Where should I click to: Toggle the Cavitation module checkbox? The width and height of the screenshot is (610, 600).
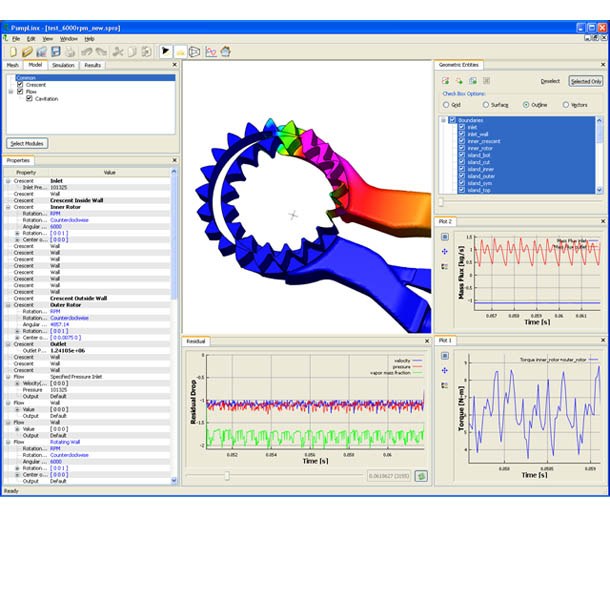29,98
